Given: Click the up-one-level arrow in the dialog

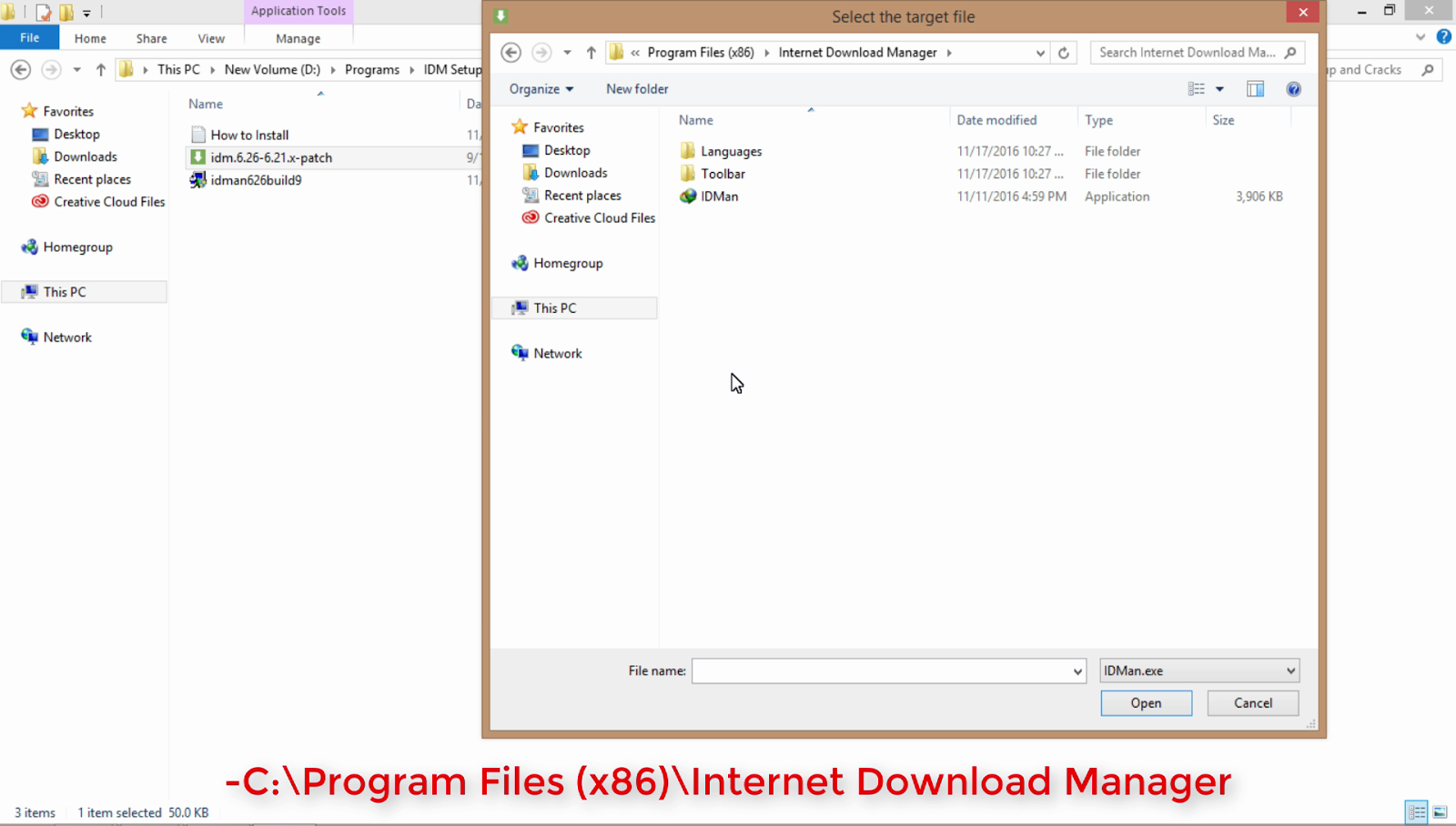Looking at the screenshot, I should 591,52.
